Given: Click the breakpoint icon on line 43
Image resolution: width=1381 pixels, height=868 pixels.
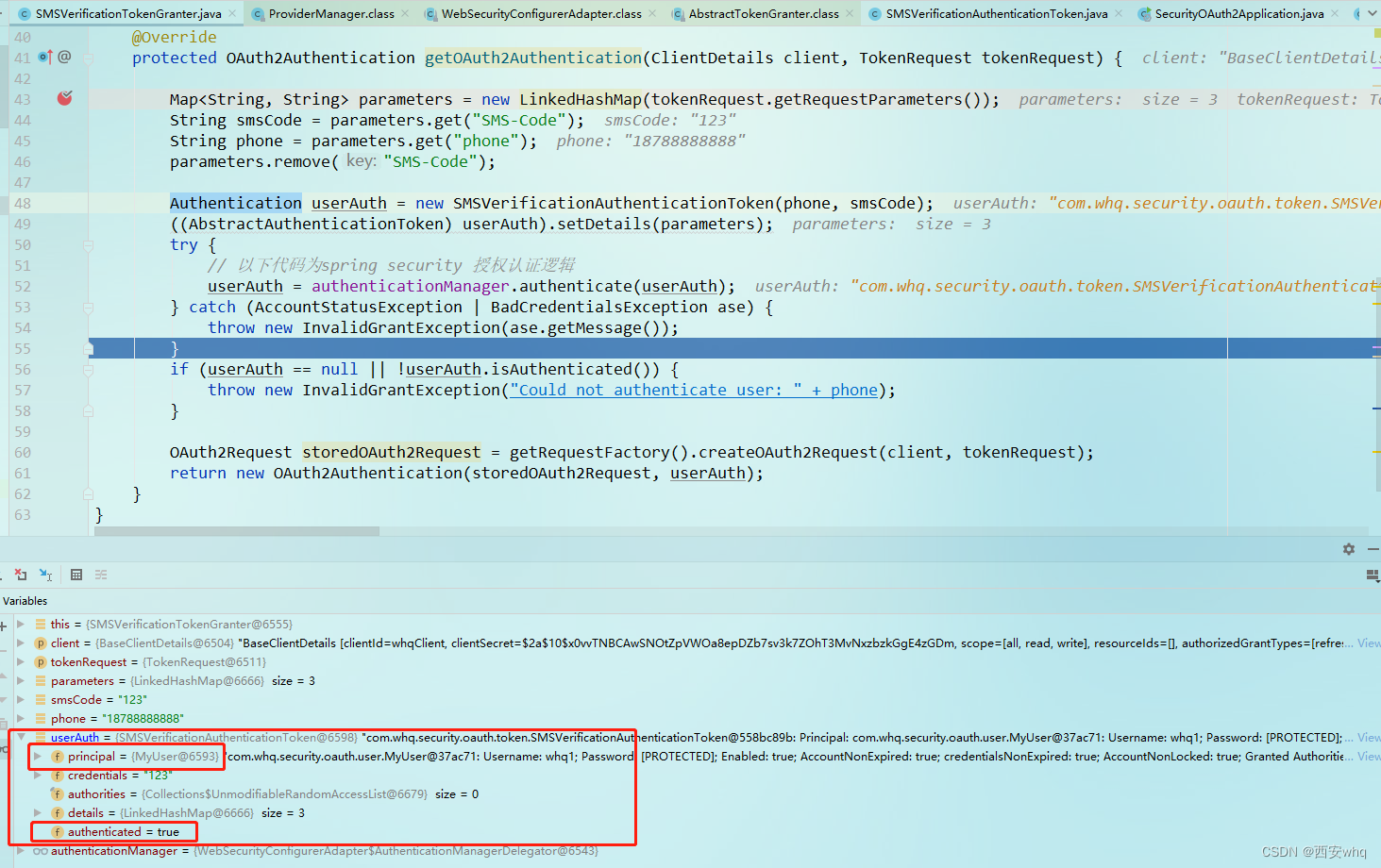Looking at the screenshot, I should click(x=64, y=98).
